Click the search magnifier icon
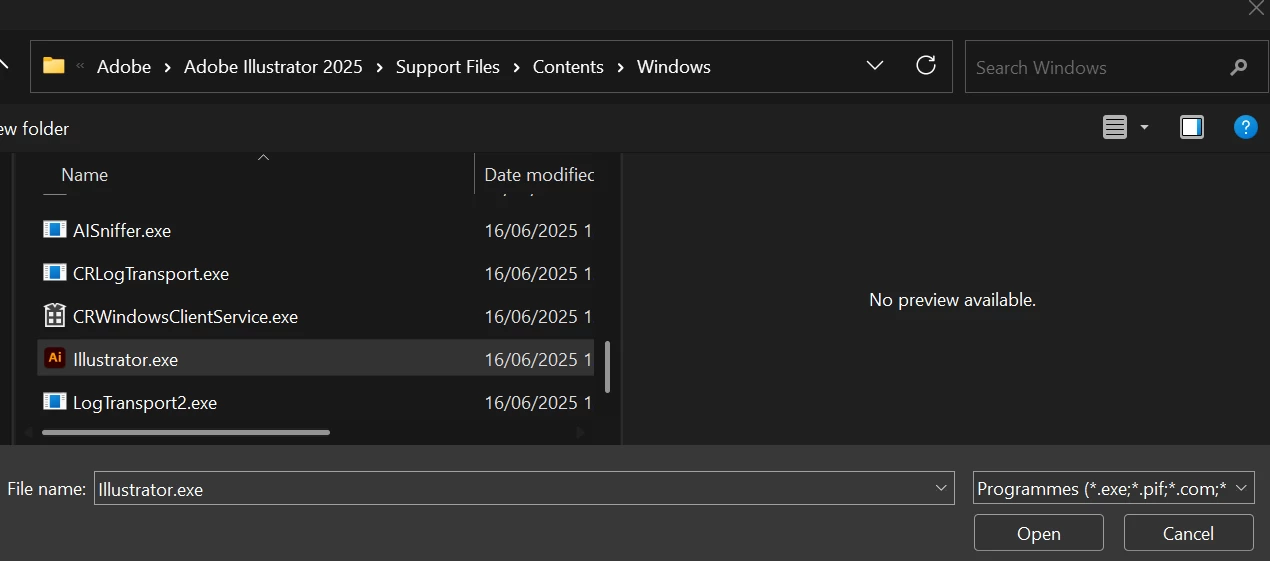The width and height of the screenshot is (1270, 561). coord(1239,67)
